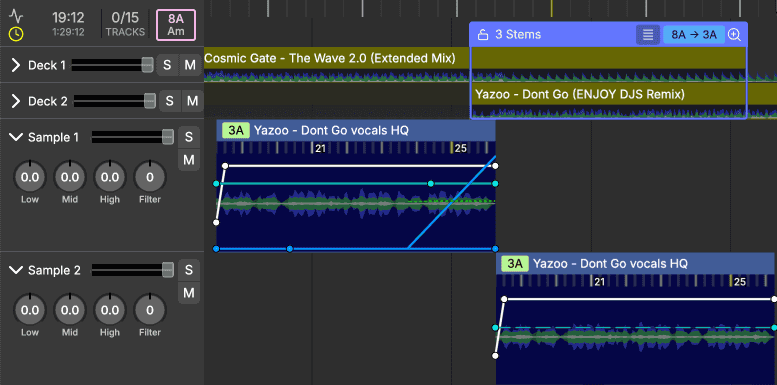Collapse Sample 1 track controls

click(16, 137)
